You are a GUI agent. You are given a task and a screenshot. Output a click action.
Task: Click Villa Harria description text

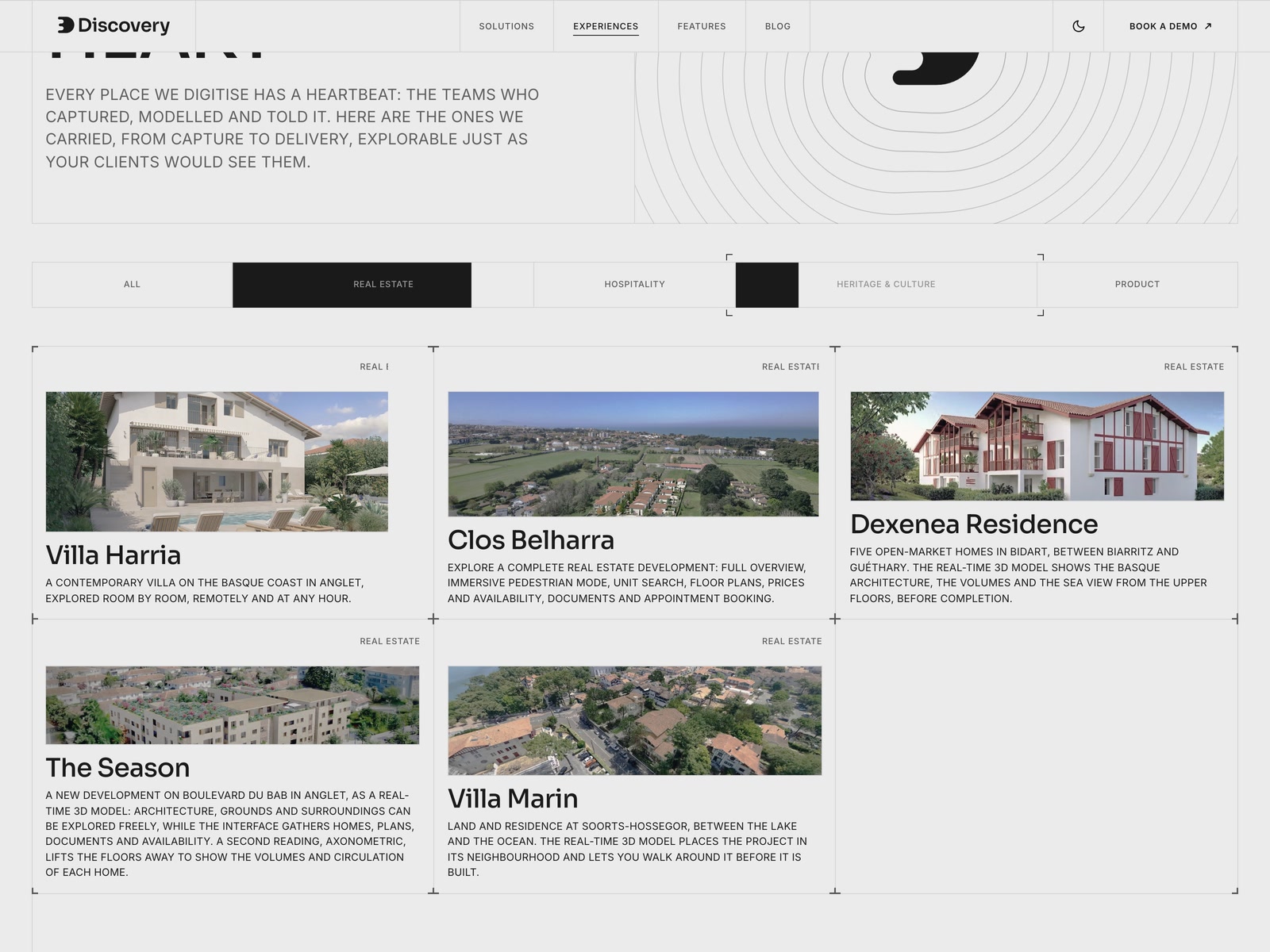pyautogui.click(x=205, y=590)
